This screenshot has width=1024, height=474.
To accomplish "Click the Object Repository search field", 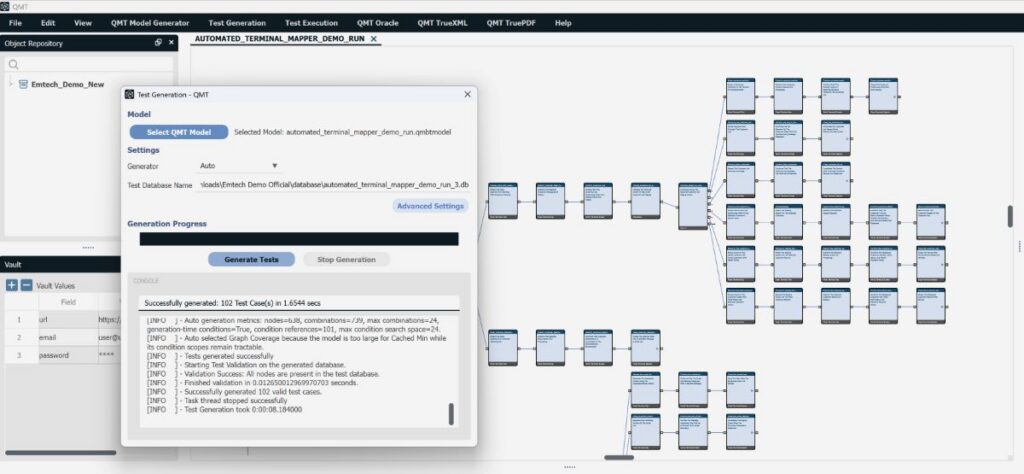I will (89, 65).
